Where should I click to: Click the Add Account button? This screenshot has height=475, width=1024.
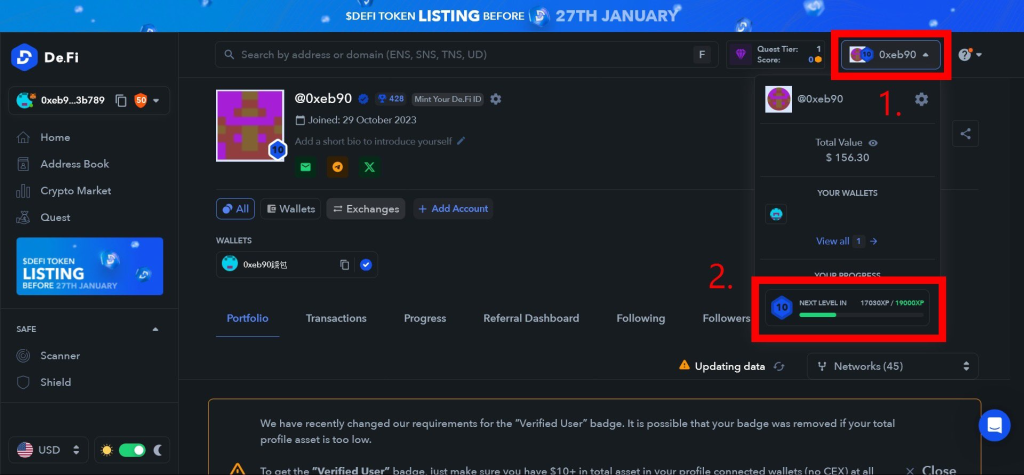(454, 209)
